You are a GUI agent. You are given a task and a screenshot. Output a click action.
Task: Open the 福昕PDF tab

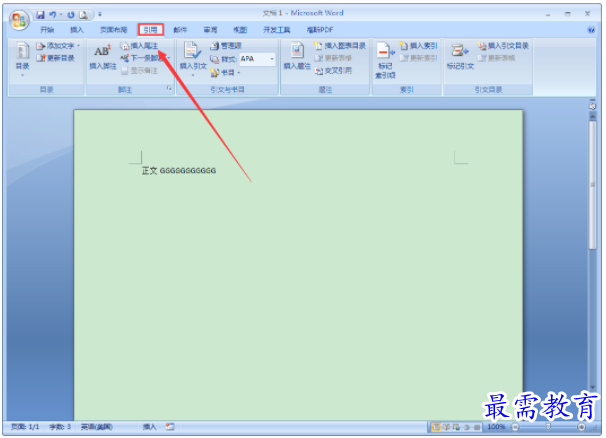320,30
